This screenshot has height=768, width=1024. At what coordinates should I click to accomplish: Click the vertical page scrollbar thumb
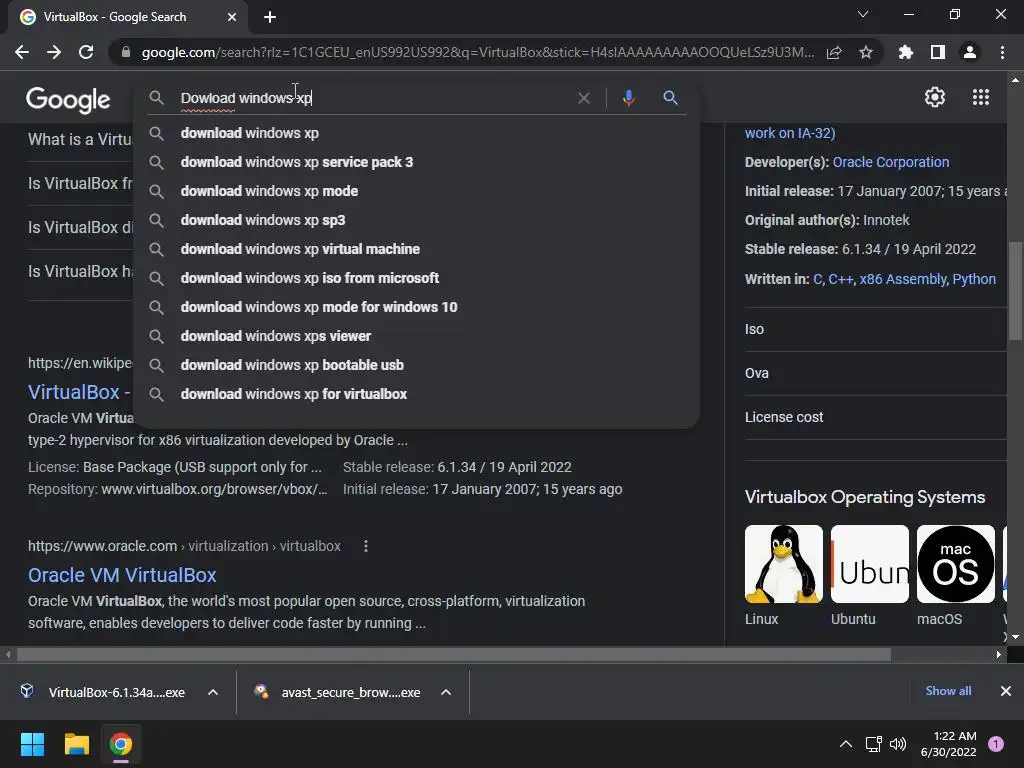click(1015, 291)
